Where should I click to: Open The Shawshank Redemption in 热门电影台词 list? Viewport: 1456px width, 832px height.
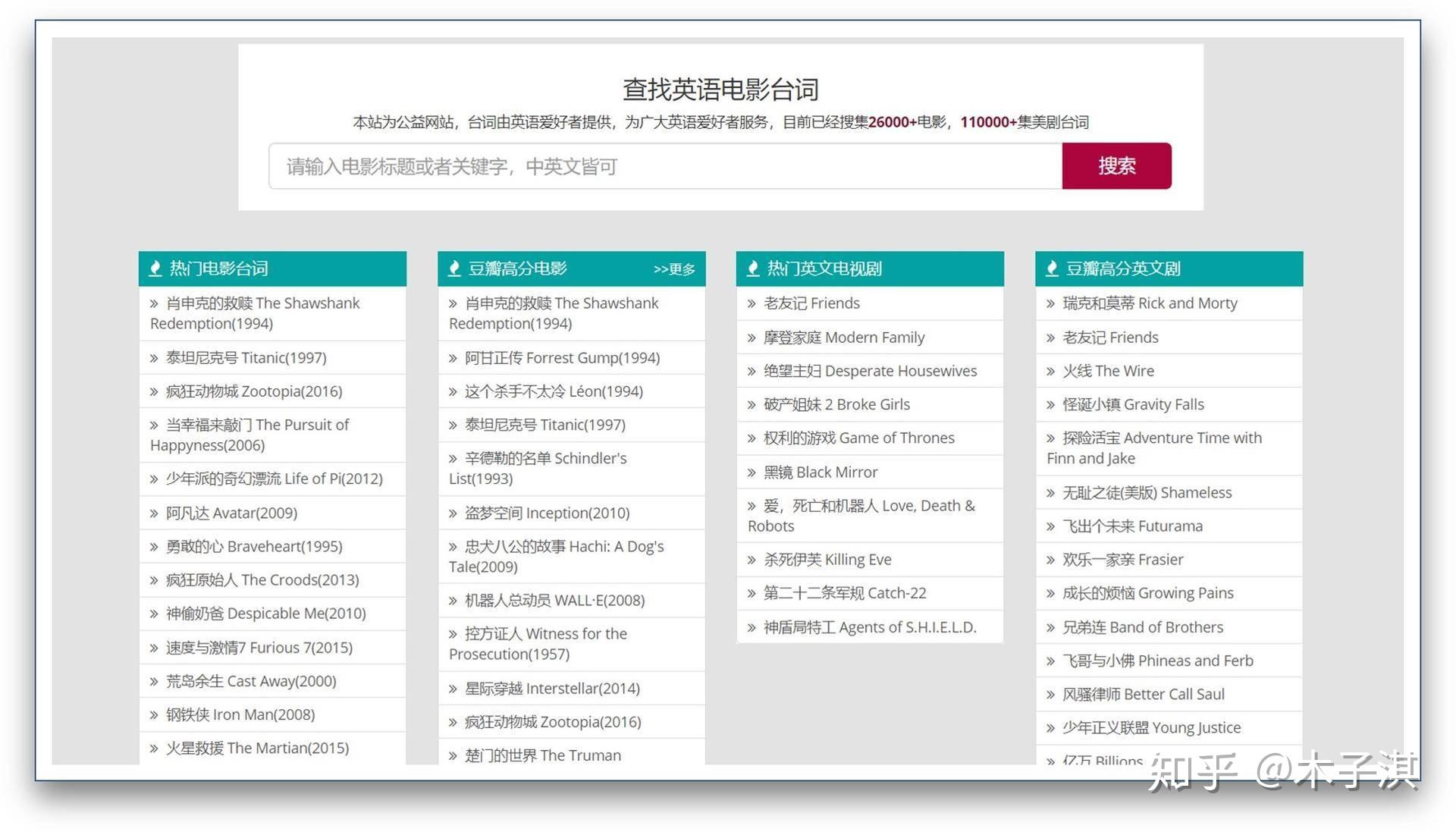point(255,313)
